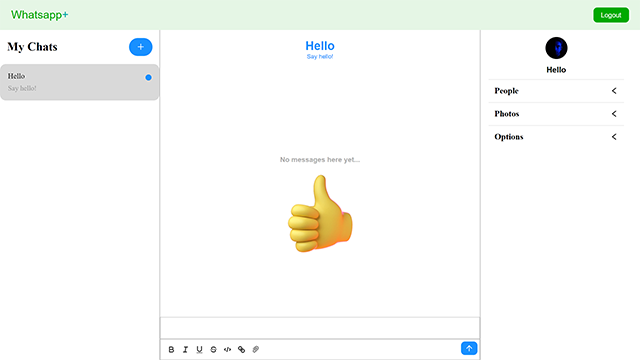Apply underline formatting
Screen dimensions: 640x360
point(199,349)
